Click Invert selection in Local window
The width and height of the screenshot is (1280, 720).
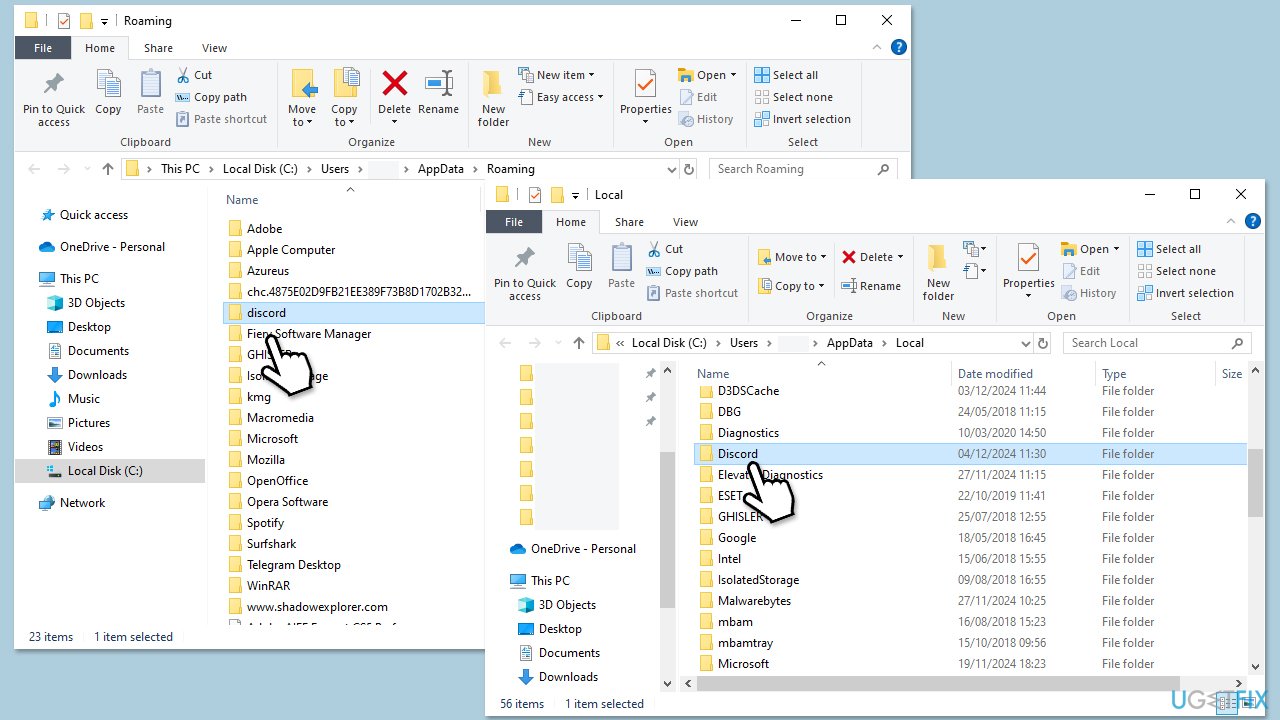click(x=1186, y=293)
